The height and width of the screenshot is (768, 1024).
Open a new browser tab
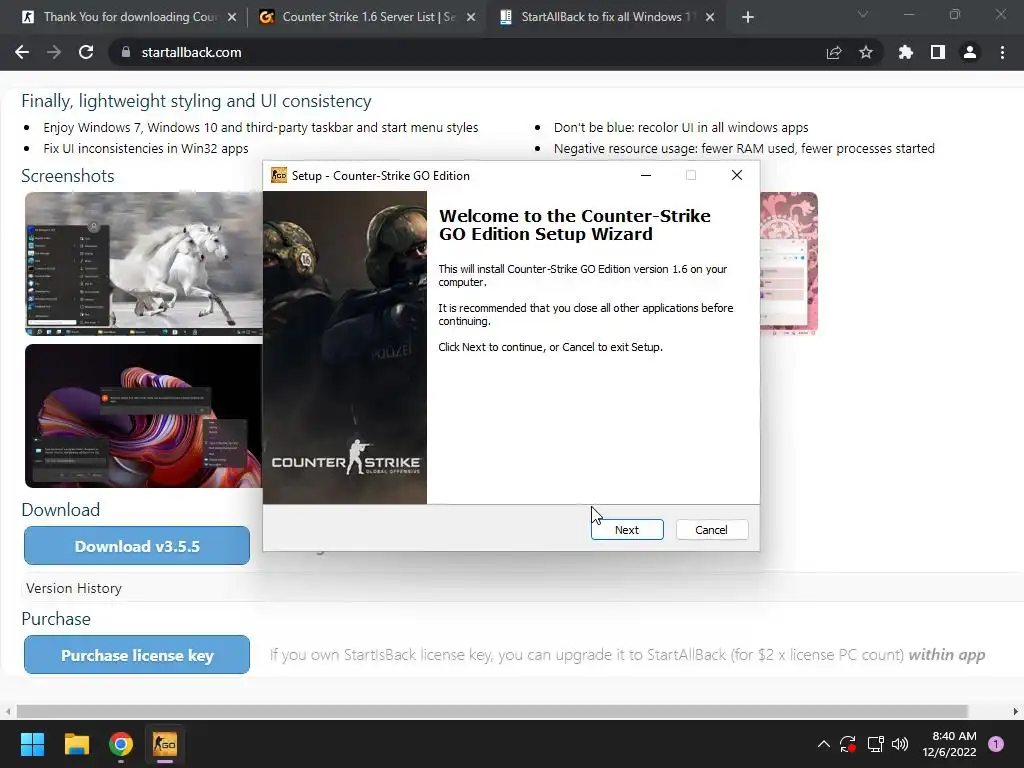coord(748,17)
